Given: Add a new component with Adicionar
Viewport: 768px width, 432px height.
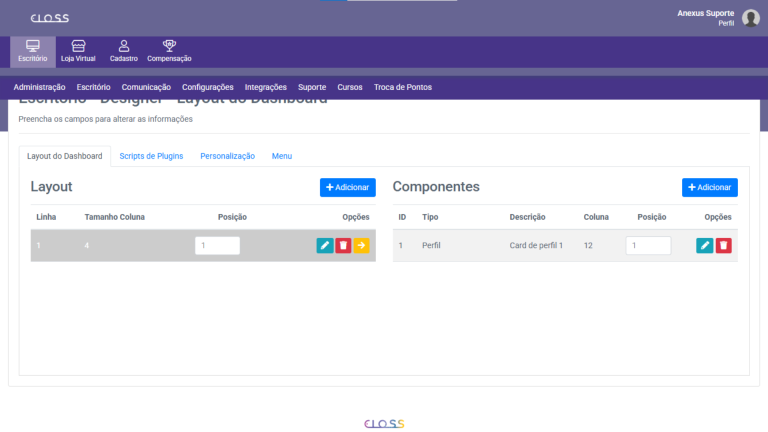Looking at the screenshot, I should coord(709,187).
